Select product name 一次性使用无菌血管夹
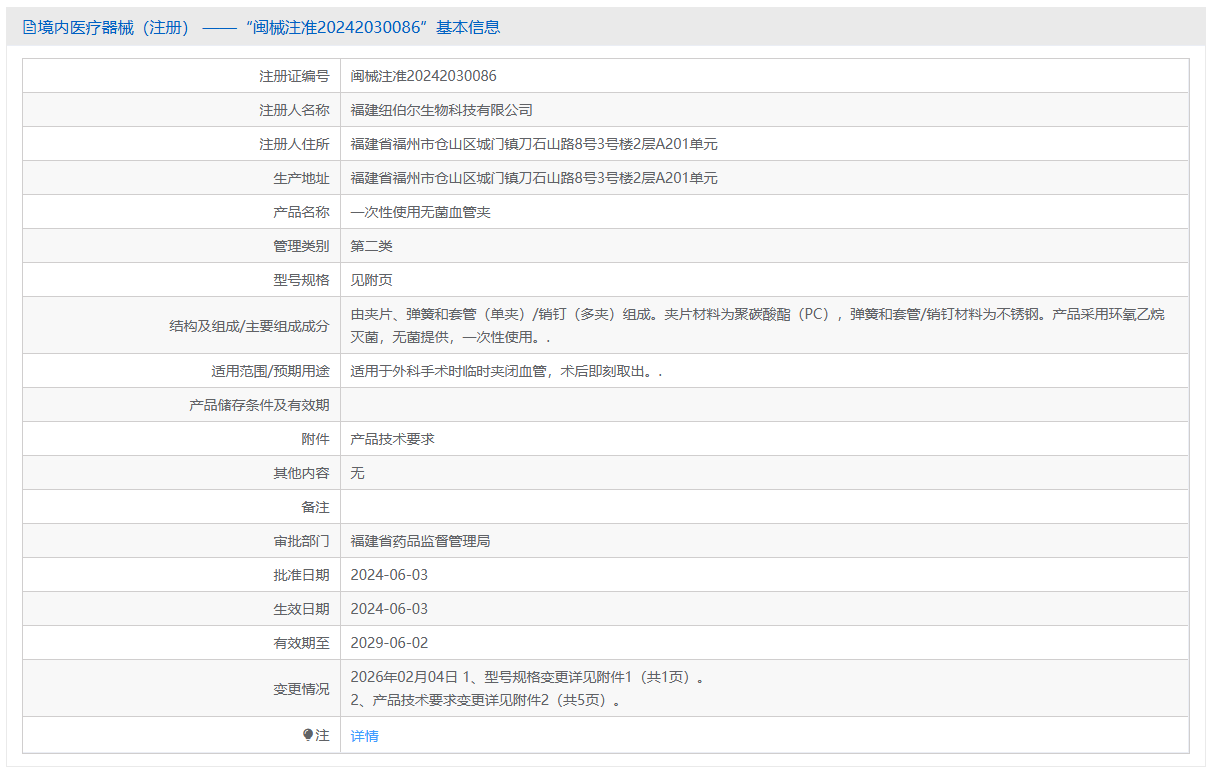 (x=421, y=212)
